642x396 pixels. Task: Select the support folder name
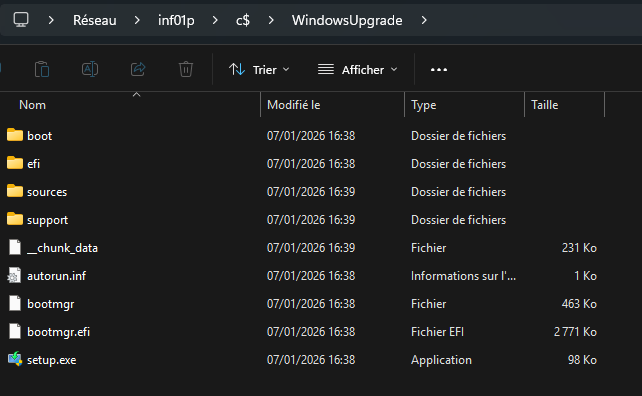pyautogui.click(x=47, y=220)
